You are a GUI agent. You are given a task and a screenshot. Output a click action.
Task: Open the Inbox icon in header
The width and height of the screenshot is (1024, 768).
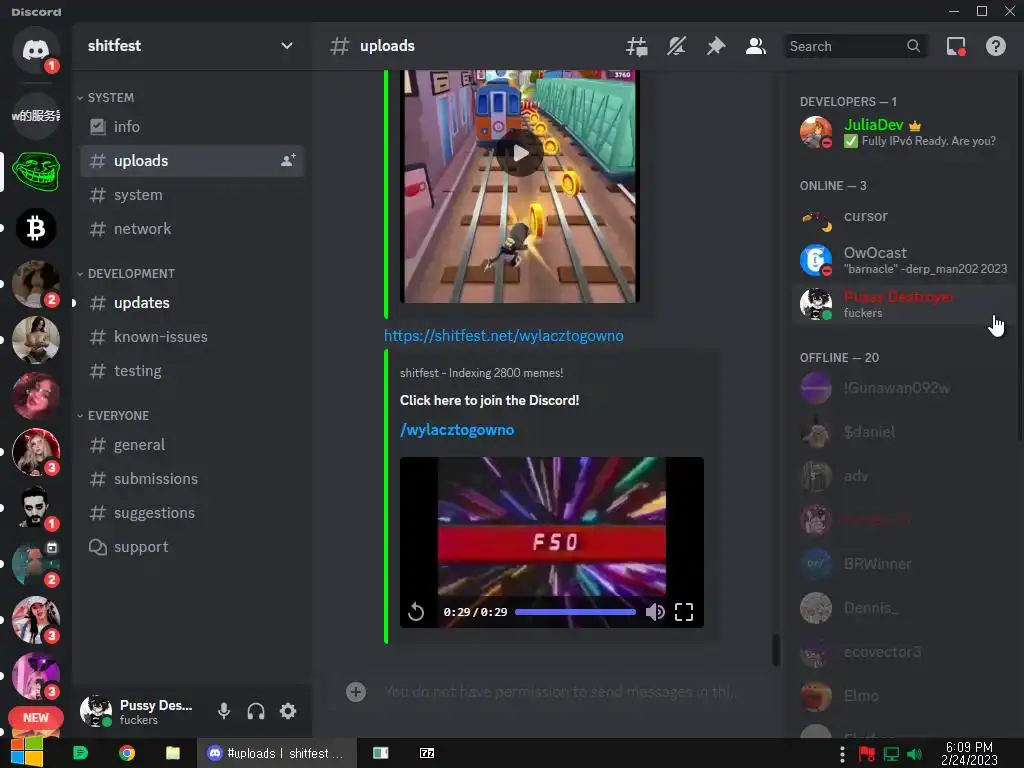pyautogui.click(x=956, y=46)
